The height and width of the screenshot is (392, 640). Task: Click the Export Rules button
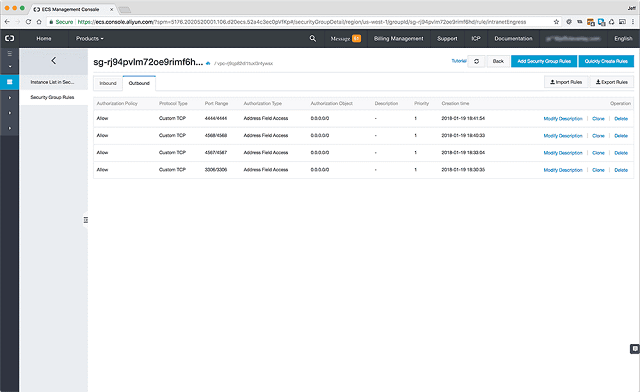[x=611, y=82]
